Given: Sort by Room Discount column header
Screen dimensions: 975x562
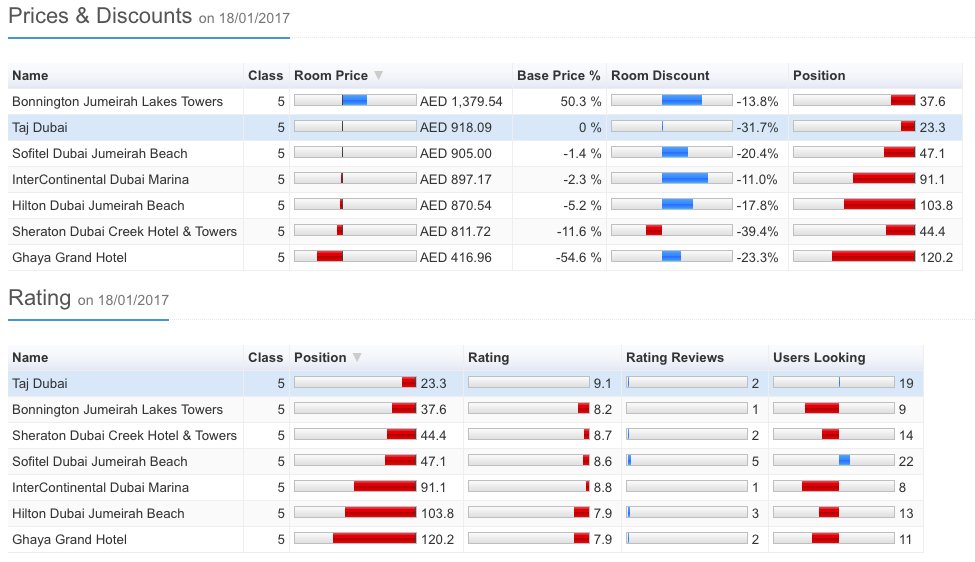Looking at the screenshot, I should [x=660, y=76].
